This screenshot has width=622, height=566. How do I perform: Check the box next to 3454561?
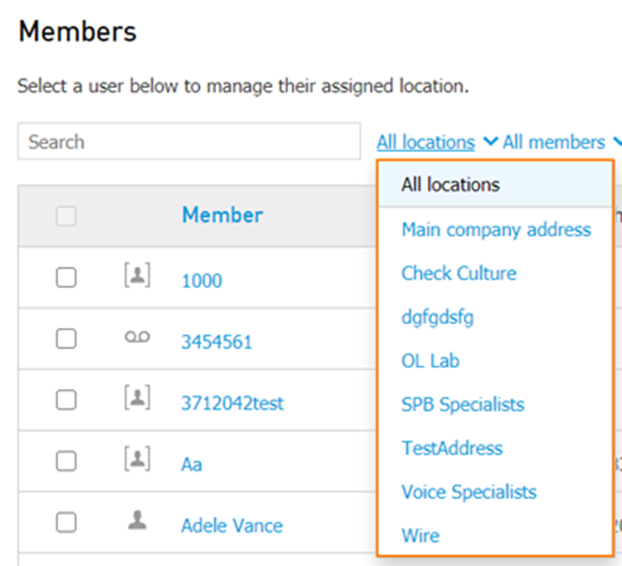point(66,339)
